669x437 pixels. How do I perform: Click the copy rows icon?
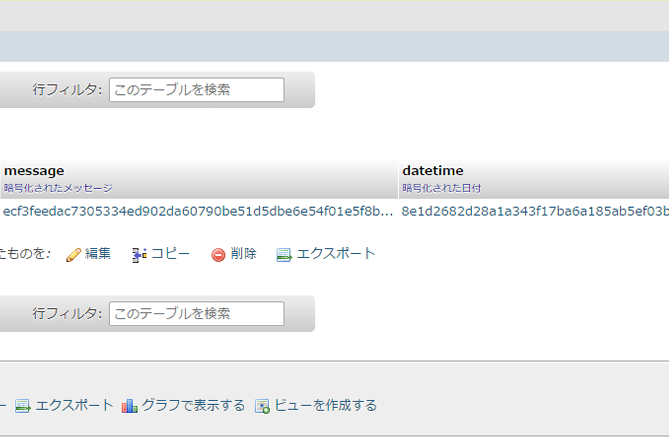tap(139, 255)
